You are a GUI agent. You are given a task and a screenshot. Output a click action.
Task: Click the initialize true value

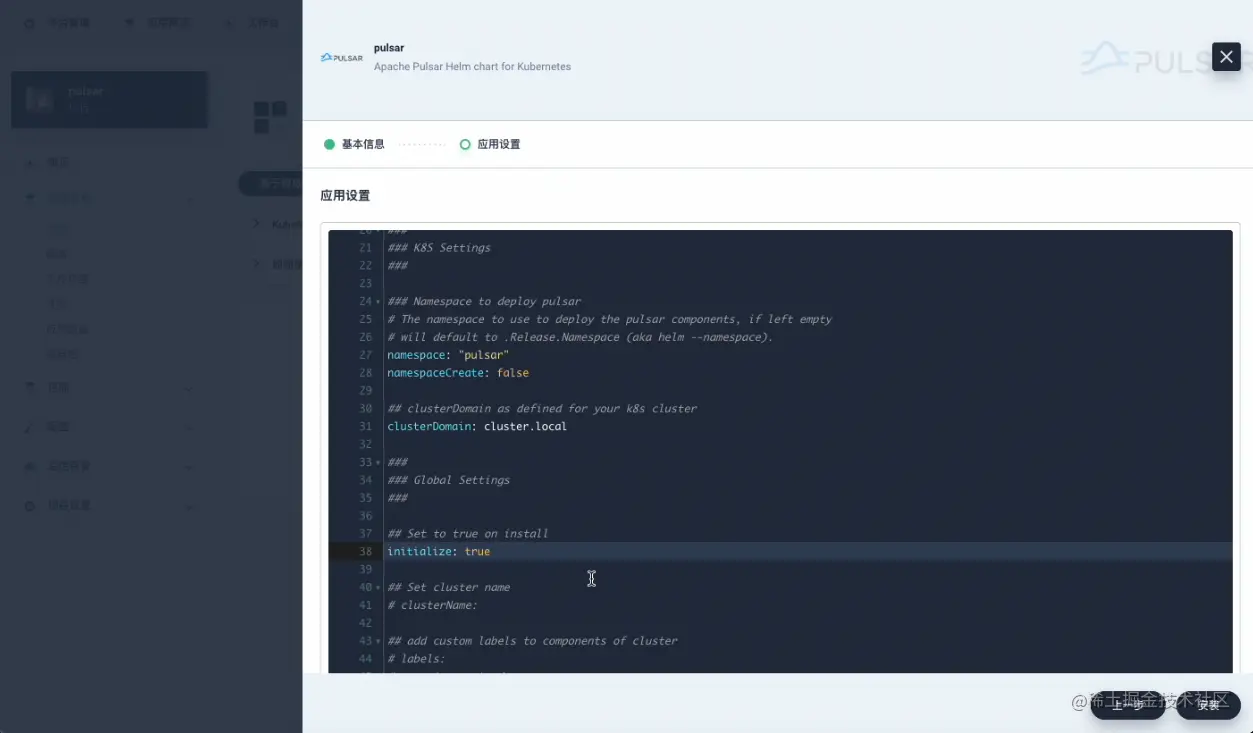(x=477, y=552)
